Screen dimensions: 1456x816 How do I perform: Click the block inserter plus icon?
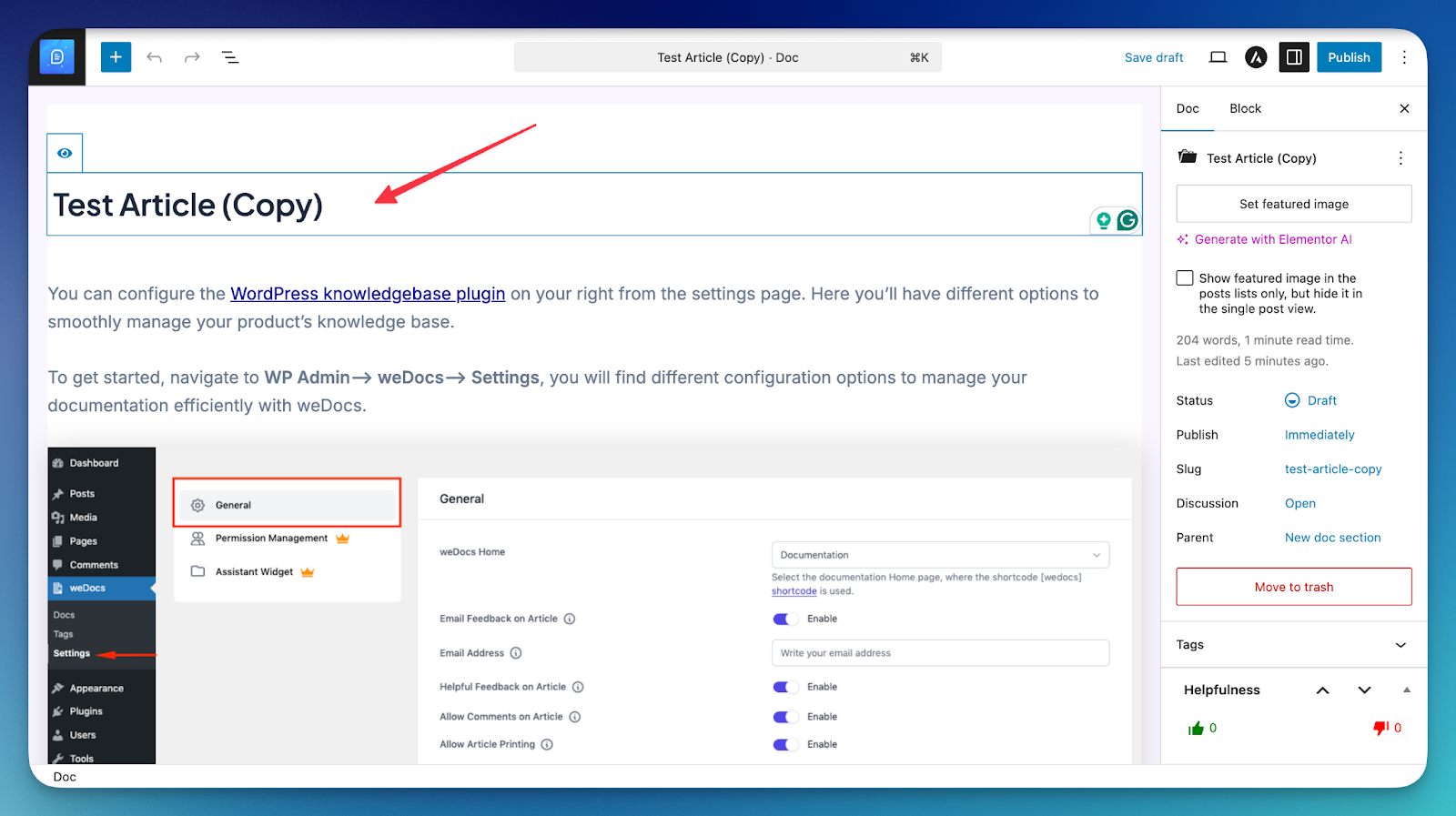[116, 57]
